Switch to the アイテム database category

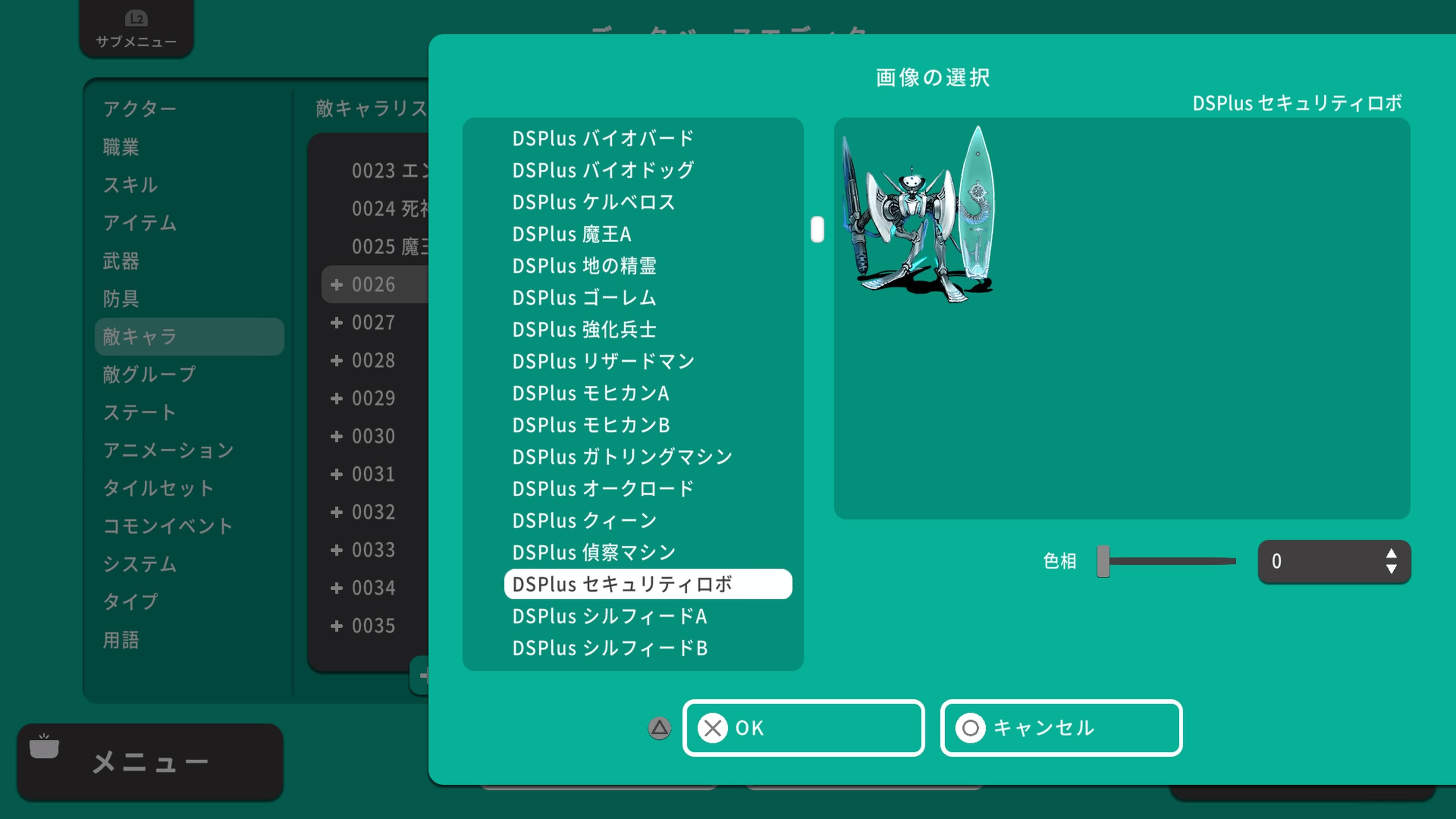pyautogui.click(x=139, y=224)
